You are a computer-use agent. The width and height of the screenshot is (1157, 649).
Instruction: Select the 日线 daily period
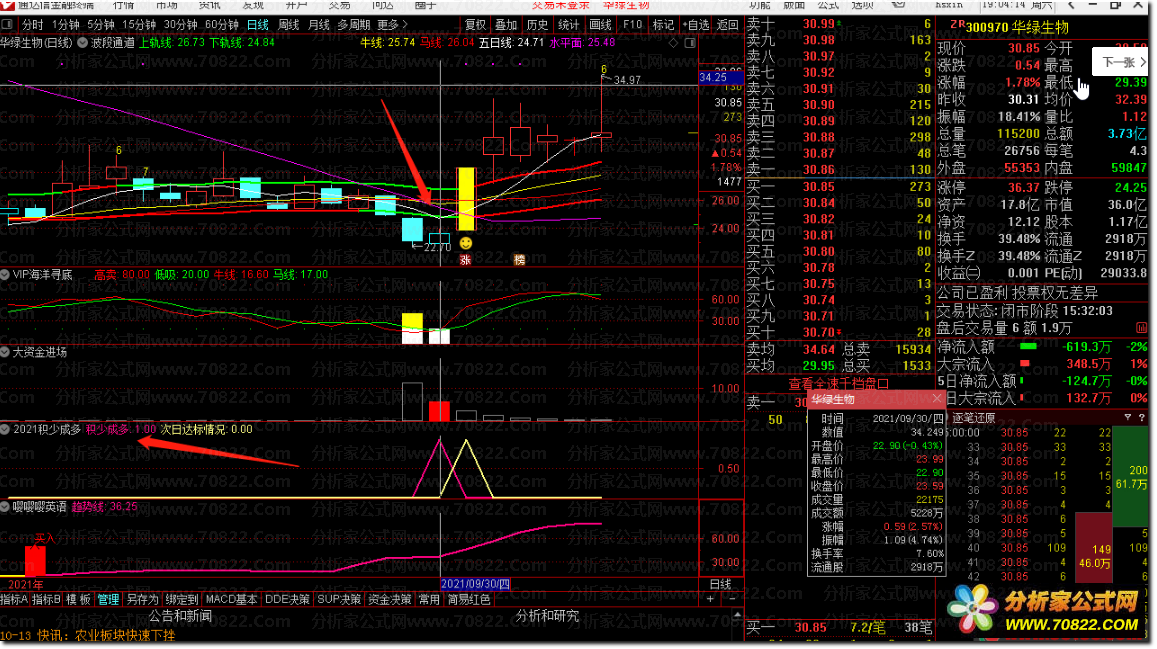coord(258,24)
